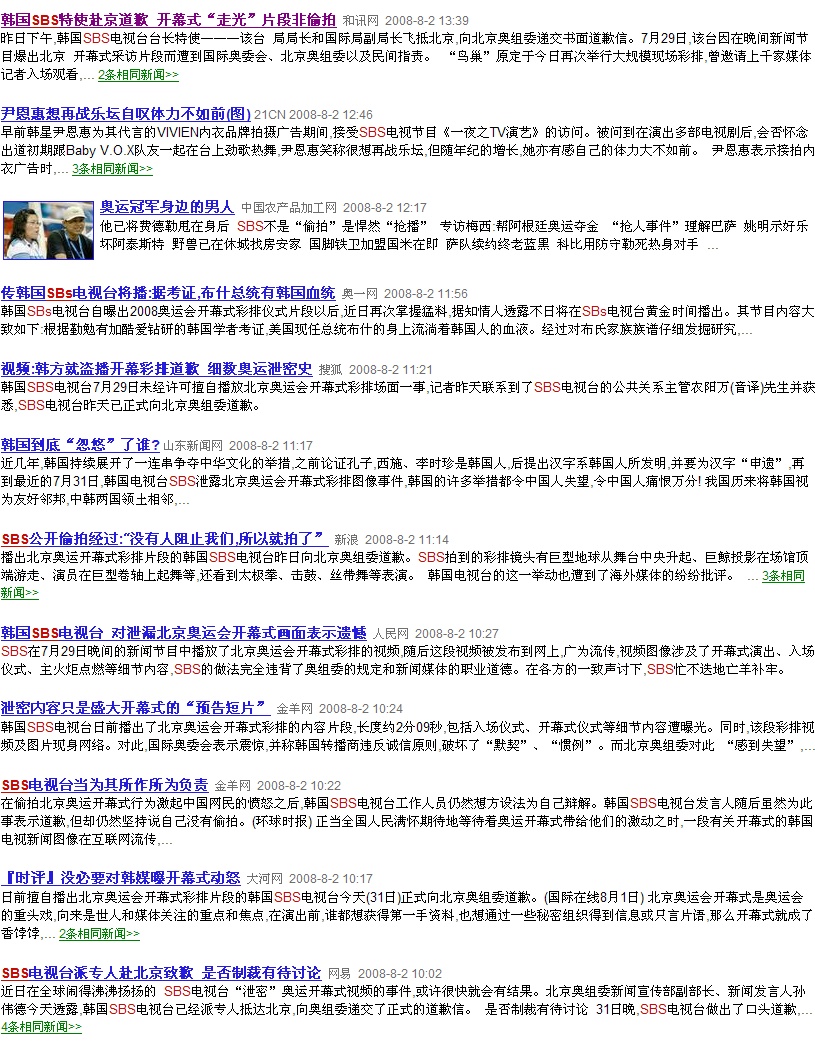Click snippet starting "他已将费德勒甩在身后"

pyautogui.click(x=454, y=235)
